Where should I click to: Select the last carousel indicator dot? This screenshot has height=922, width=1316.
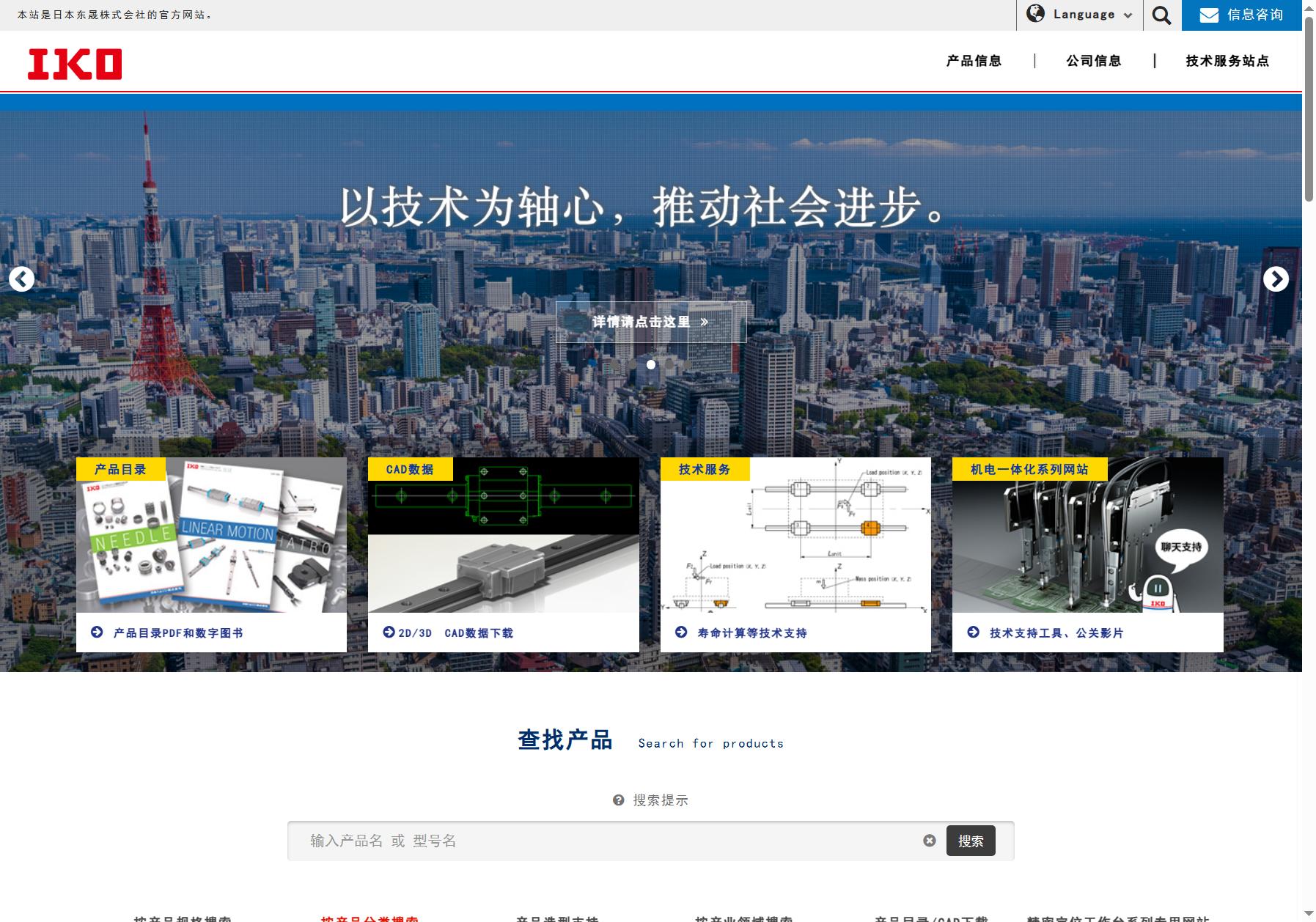[688, 364]
